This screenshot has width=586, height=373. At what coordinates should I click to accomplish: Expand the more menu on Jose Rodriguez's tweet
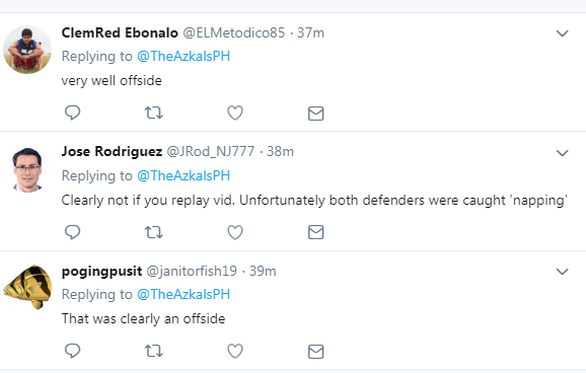tap(562, 153)
